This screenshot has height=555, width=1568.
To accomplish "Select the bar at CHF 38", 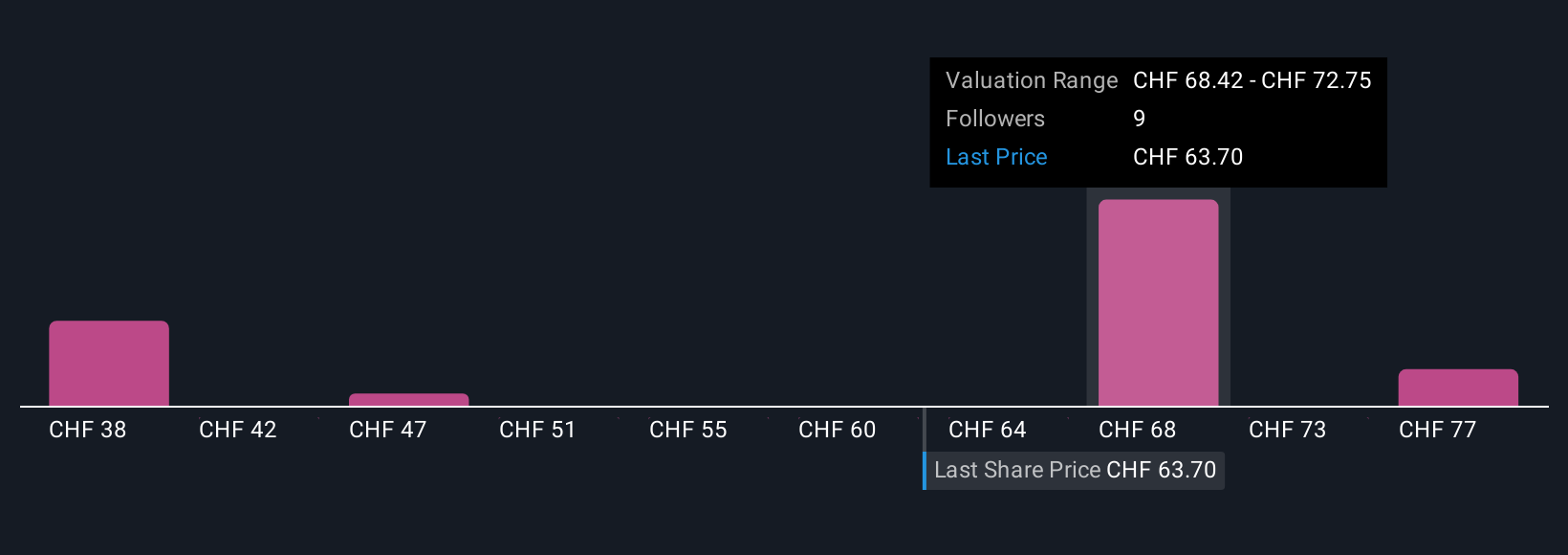I will click(x=109, y=364).
